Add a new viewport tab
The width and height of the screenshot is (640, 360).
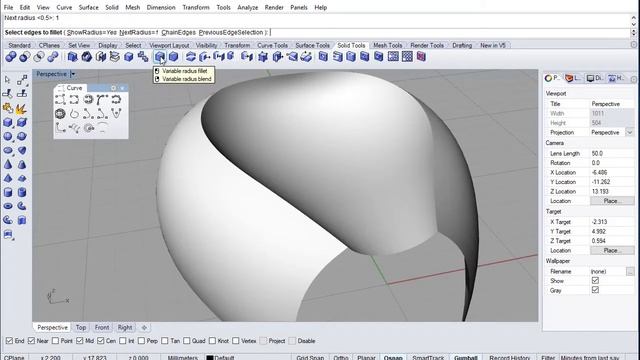pos(144,327)
